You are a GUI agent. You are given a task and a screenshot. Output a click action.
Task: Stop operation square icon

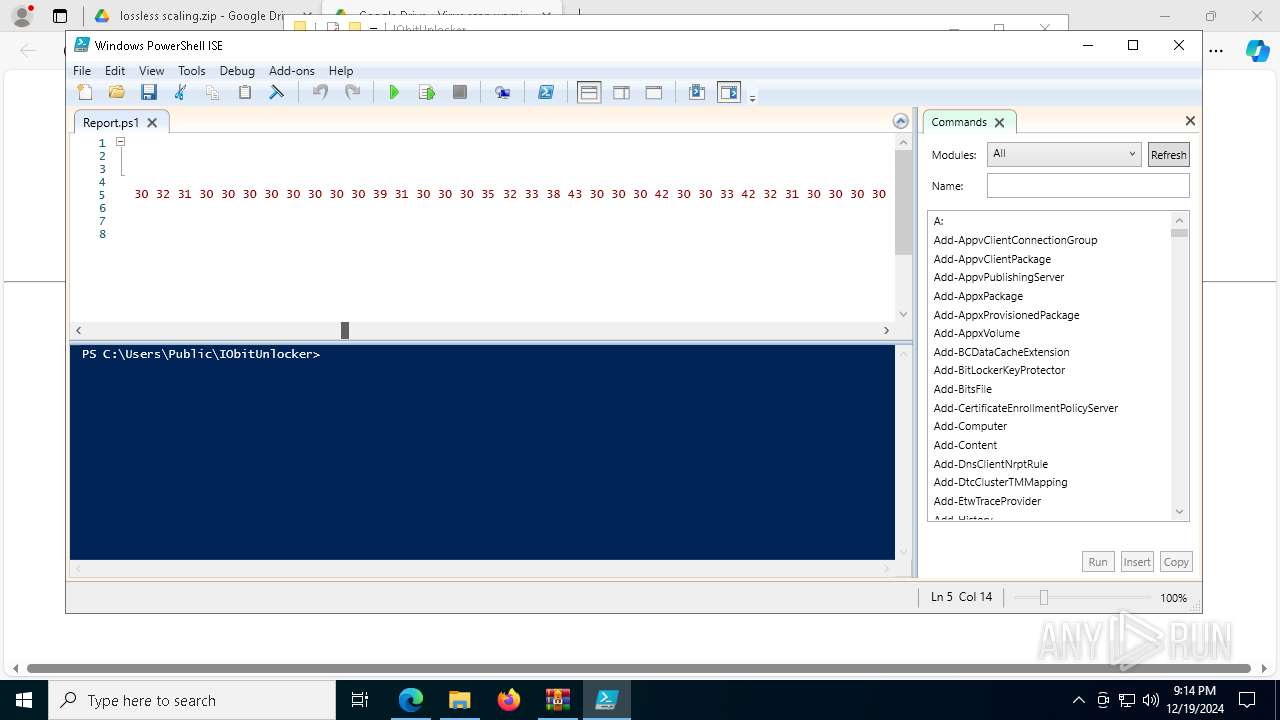click(460, 93)
